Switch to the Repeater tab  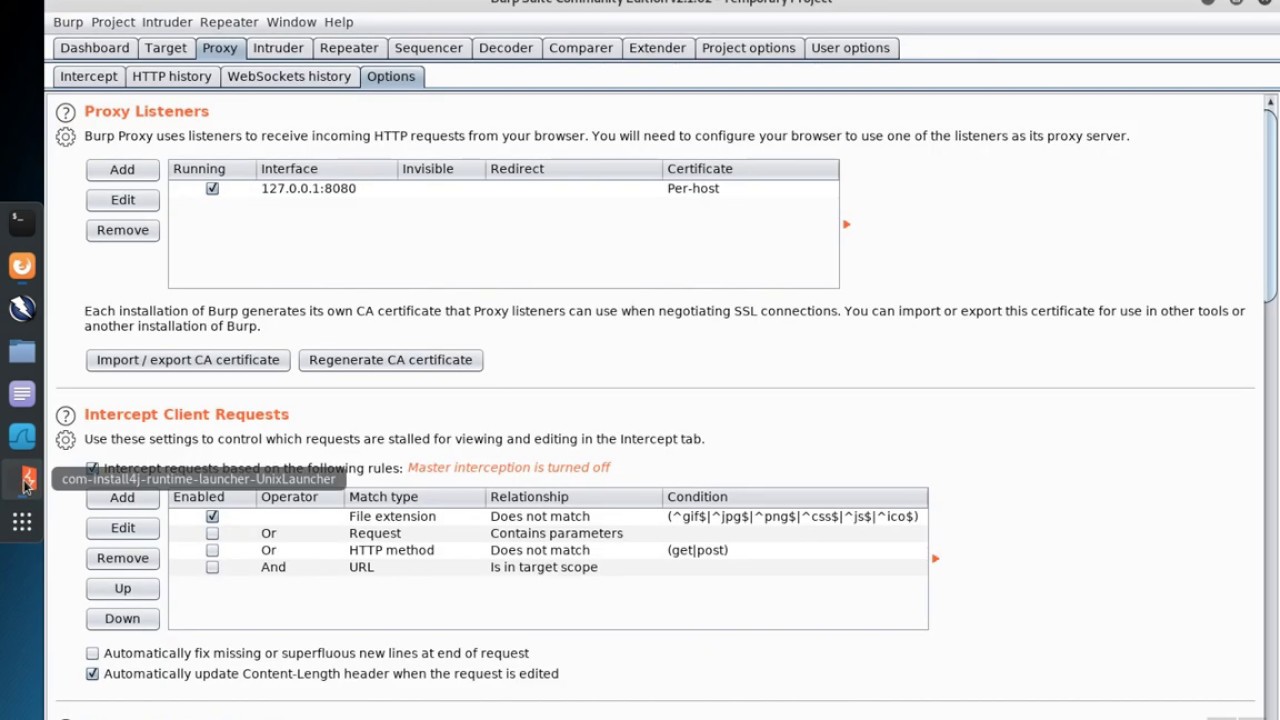point(349,48)
